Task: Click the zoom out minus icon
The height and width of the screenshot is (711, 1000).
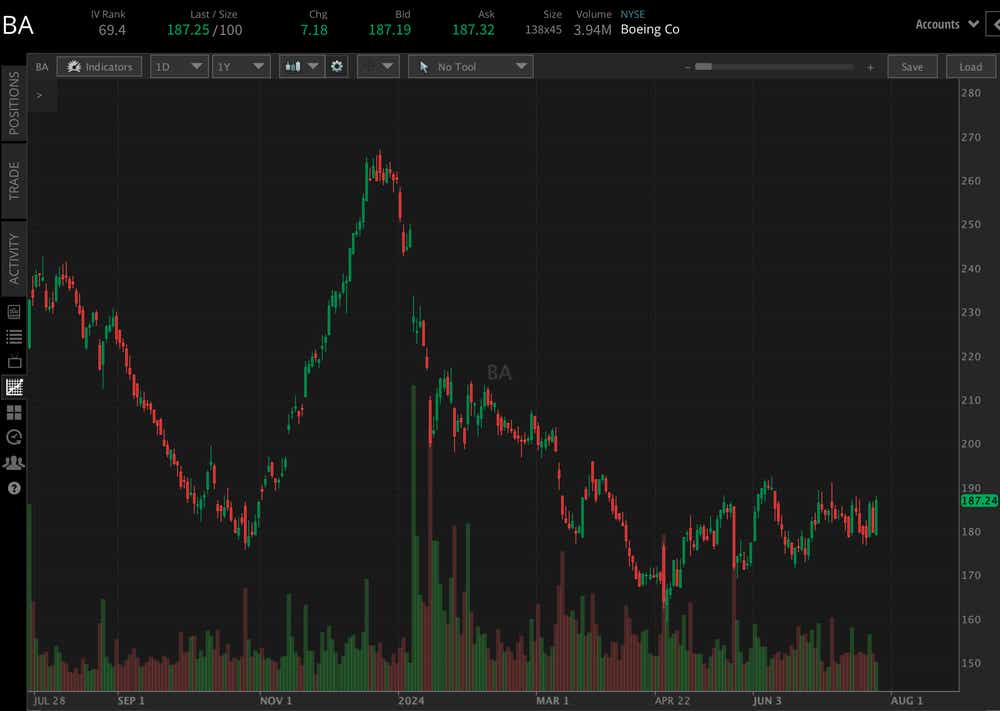Action: pos(688,67)
